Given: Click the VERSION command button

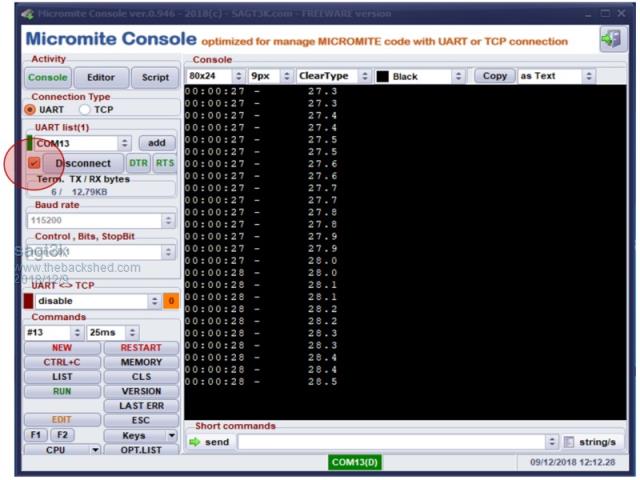Looking at the screenshot, I should (x=141, y=391).
